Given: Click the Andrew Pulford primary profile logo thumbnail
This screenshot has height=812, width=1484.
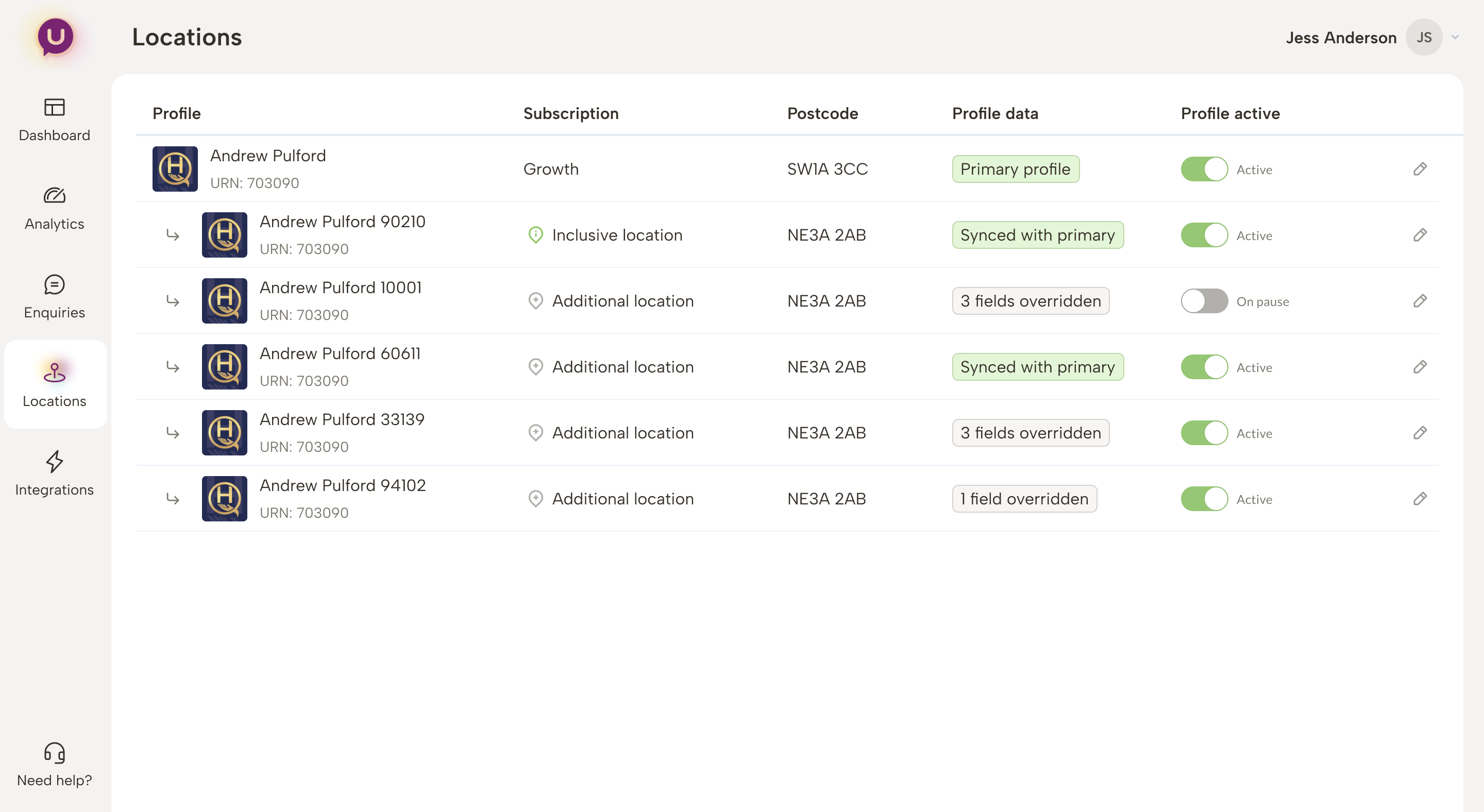Looking at the screenshot, I should pos(175,168).
